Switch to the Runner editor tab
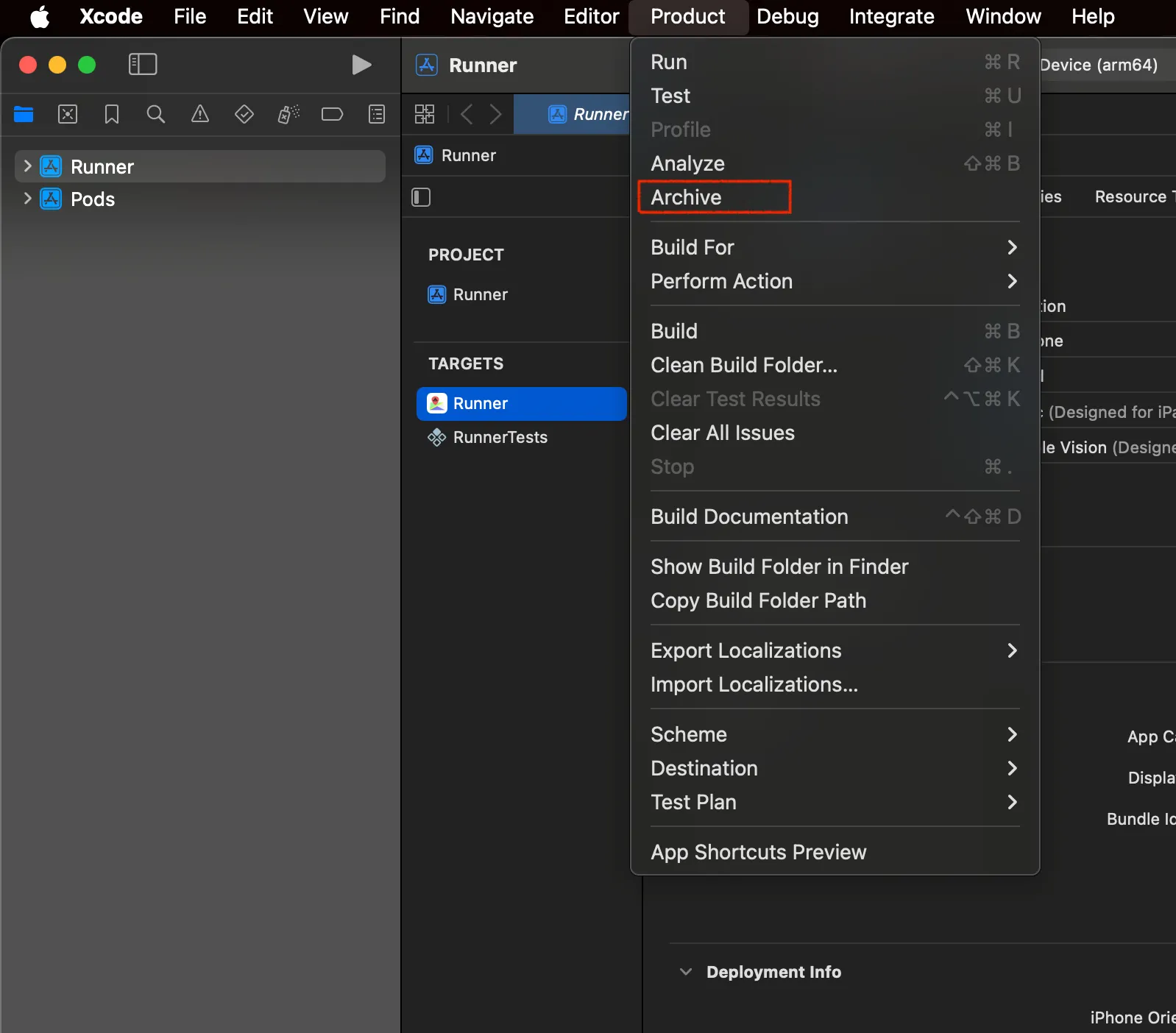Screen dimensions: 1176x1033 (x=573, y=114)
